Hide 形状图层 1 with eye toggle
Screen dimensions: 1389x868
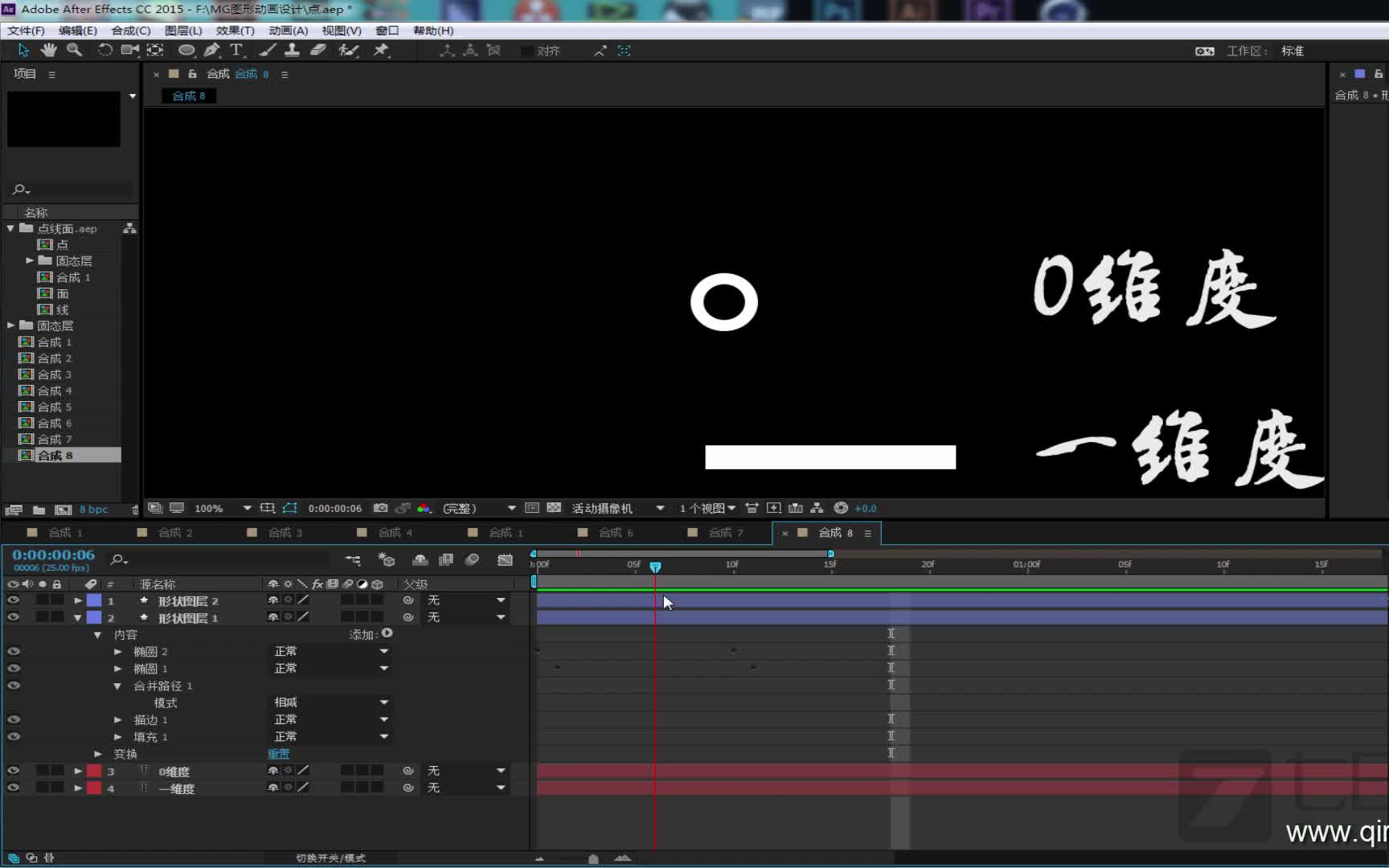tap(13, 617)
